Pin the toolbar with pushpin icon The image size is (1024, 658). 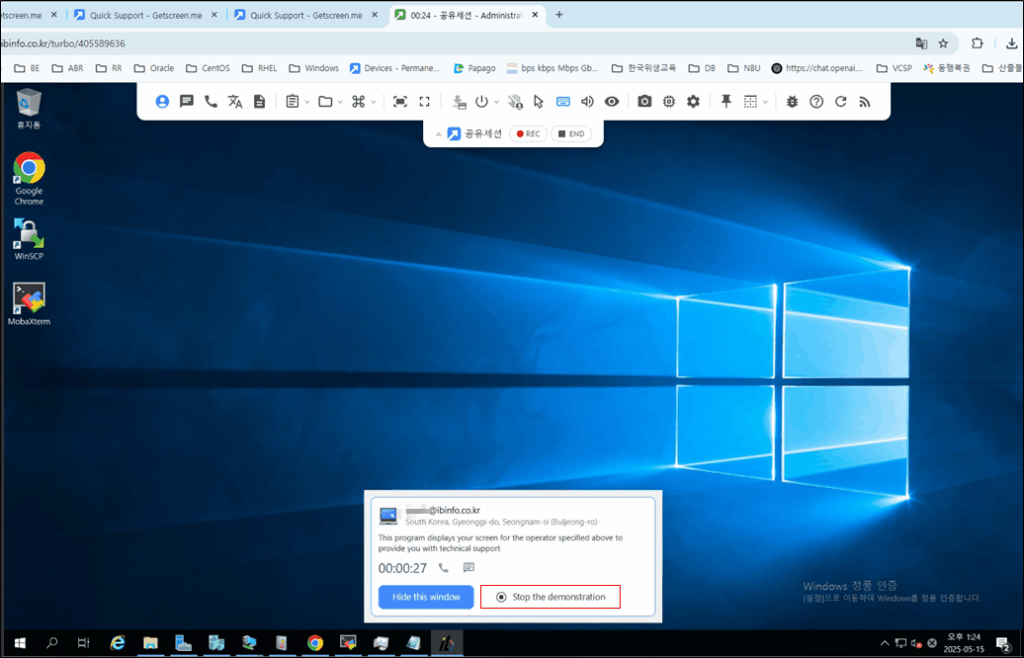(726, 101)
